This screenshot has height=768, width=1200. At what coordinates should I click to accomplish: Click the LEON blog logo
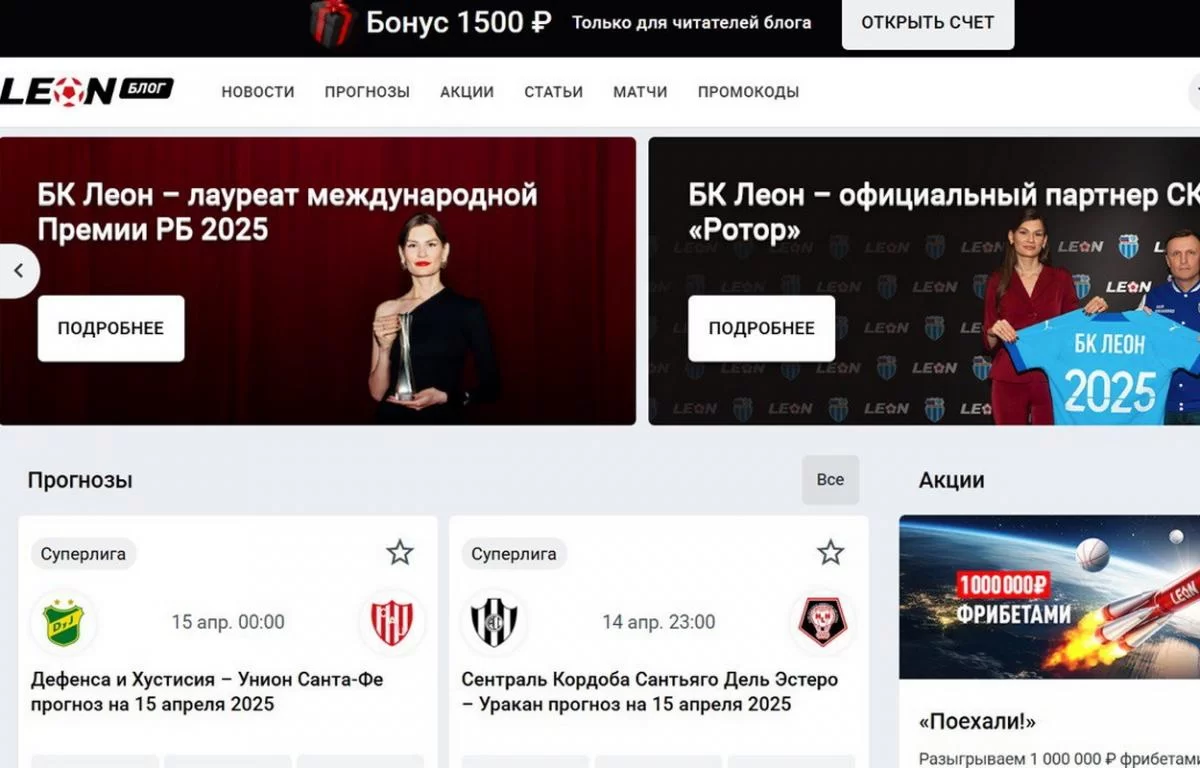point(88,91)
